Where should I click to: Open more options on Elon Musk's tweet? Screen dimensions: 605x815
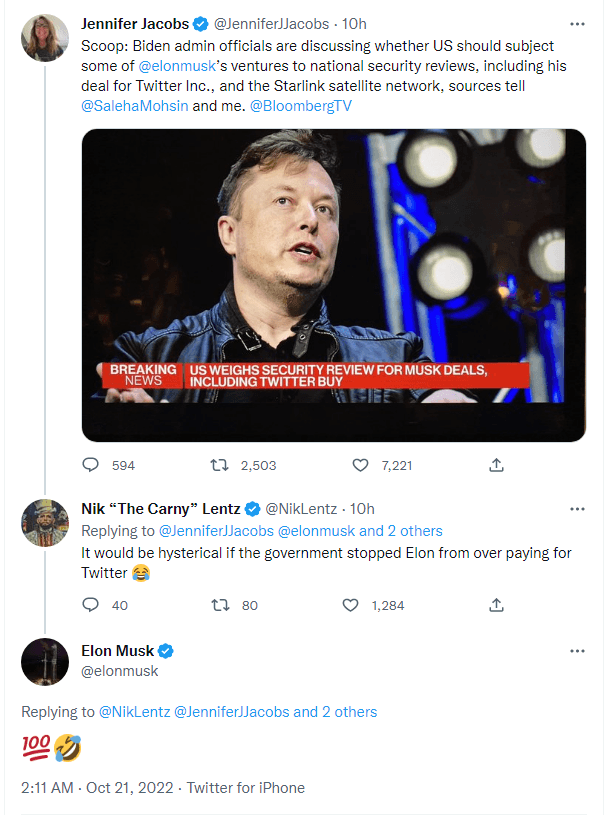tap(577, 651)
